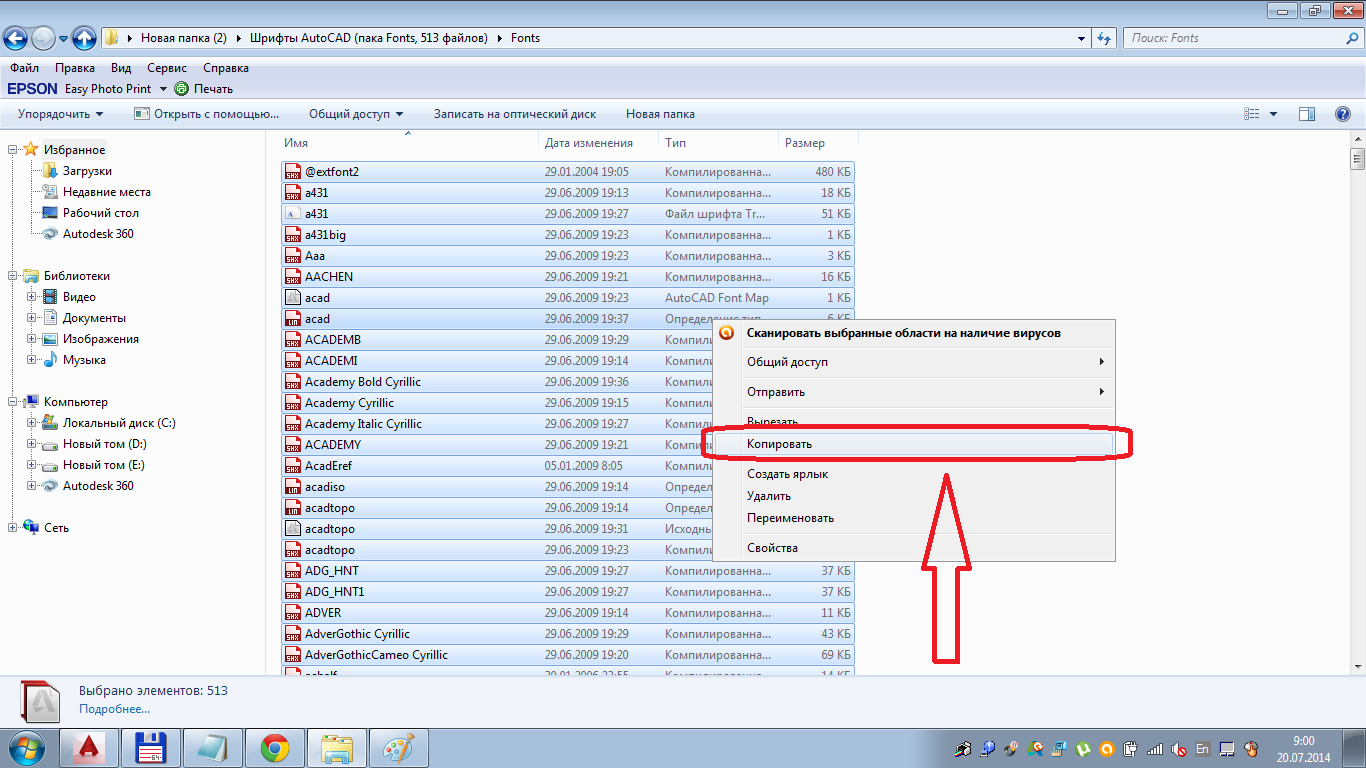Select the AdverGothicCameo Cyrillic file
The height and width of the screenshot is (768, 1366).
point(568,655)
